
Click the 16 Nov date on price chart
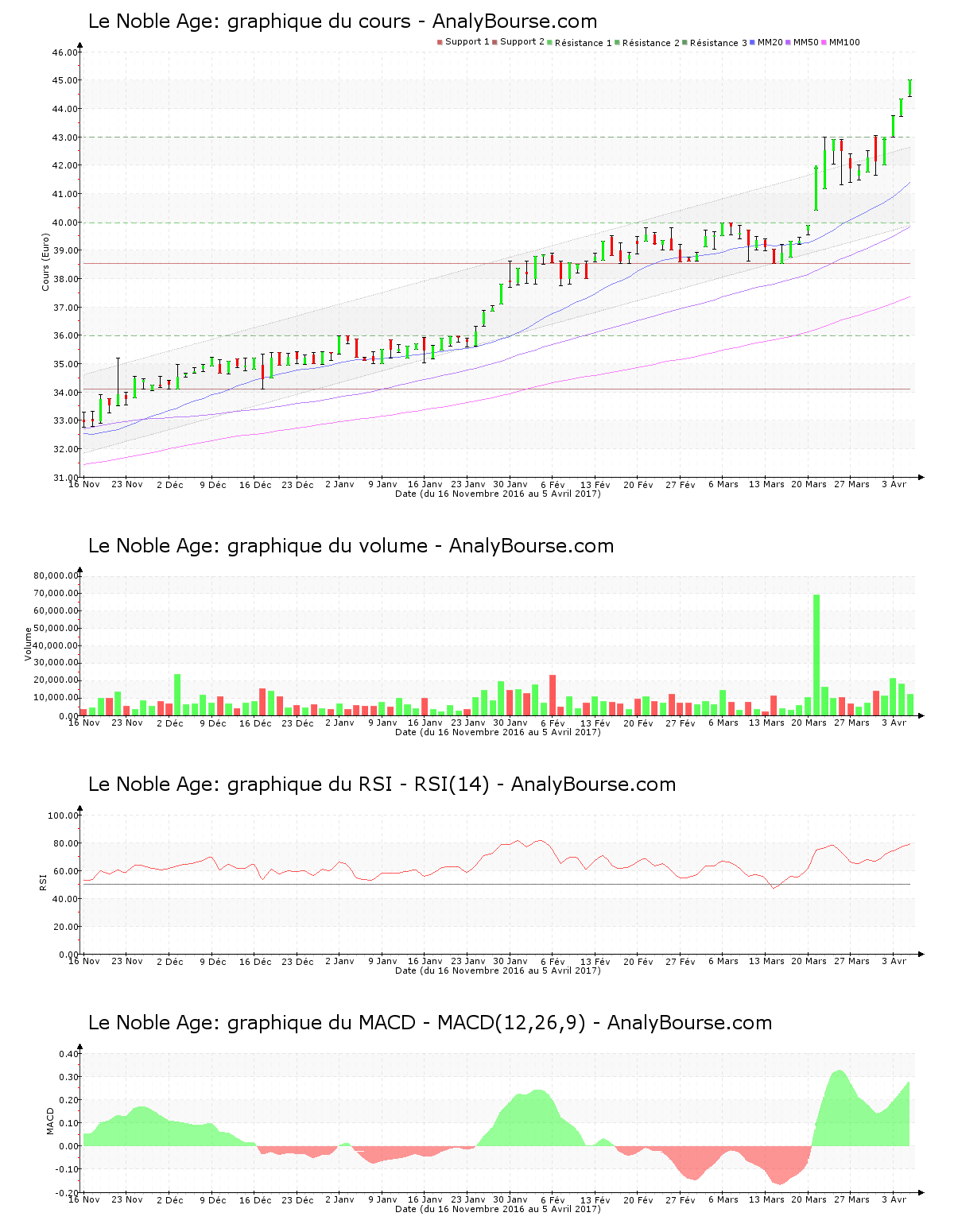pos(84,484)
